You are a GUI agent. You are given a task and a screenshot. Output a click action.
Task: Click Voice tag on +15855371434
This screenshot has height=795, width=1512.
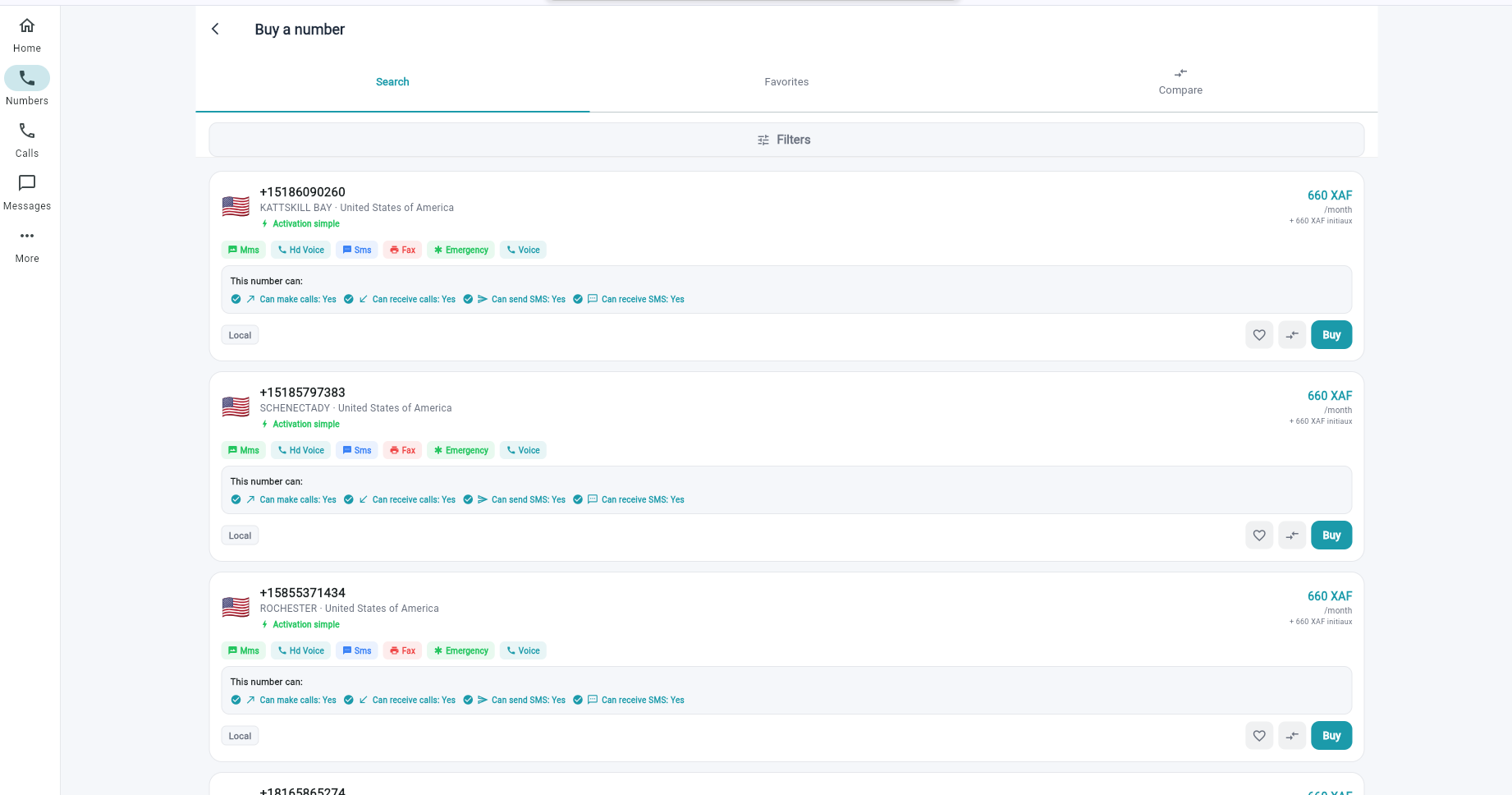523,650
